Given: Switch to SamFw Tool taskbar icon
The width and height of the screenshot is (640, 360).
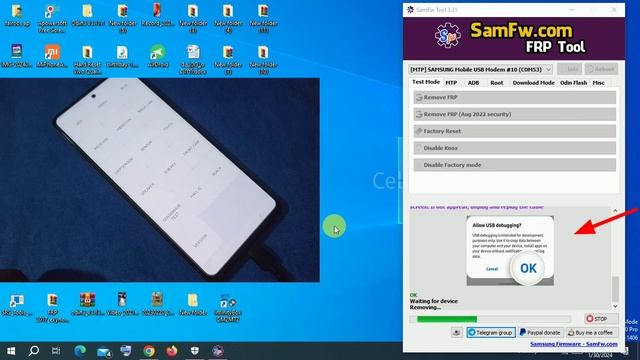Looking at the screenshot, I should [218, 351].
